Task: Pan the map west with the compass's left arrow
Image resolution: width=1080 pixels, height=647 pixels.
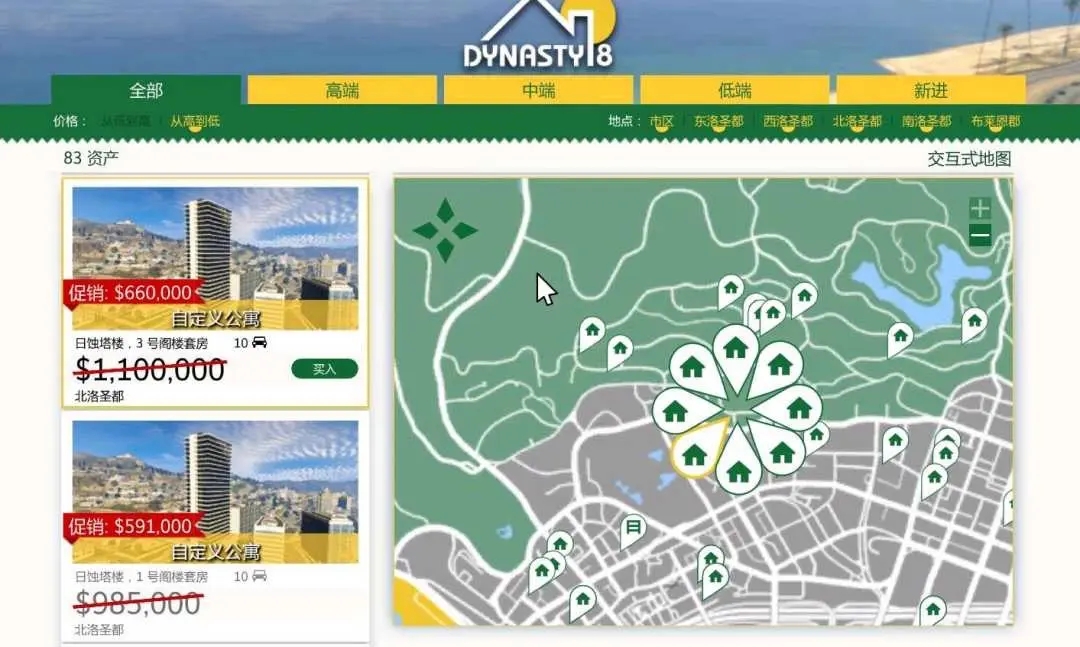Action: [426, 231]
